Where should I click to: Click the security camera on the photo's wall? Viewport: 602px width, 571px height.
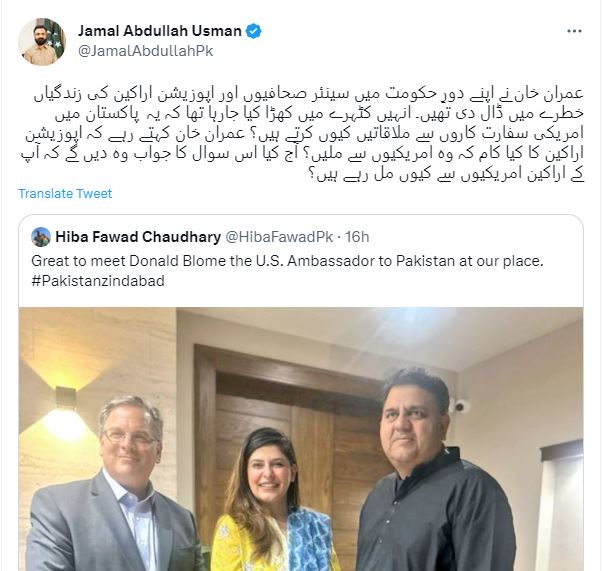459,406
